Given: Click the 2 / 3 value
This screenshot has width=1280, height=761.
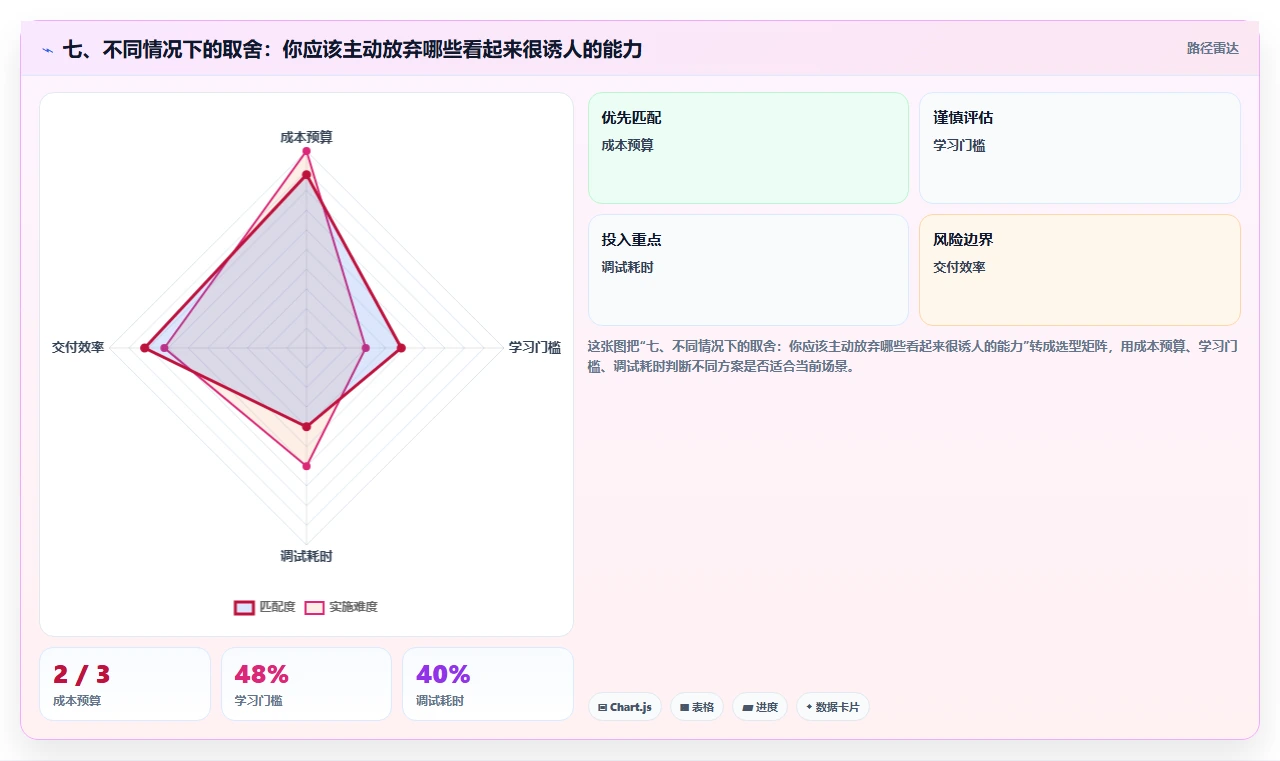Looking at the screenshot, I should coord(82,674).
